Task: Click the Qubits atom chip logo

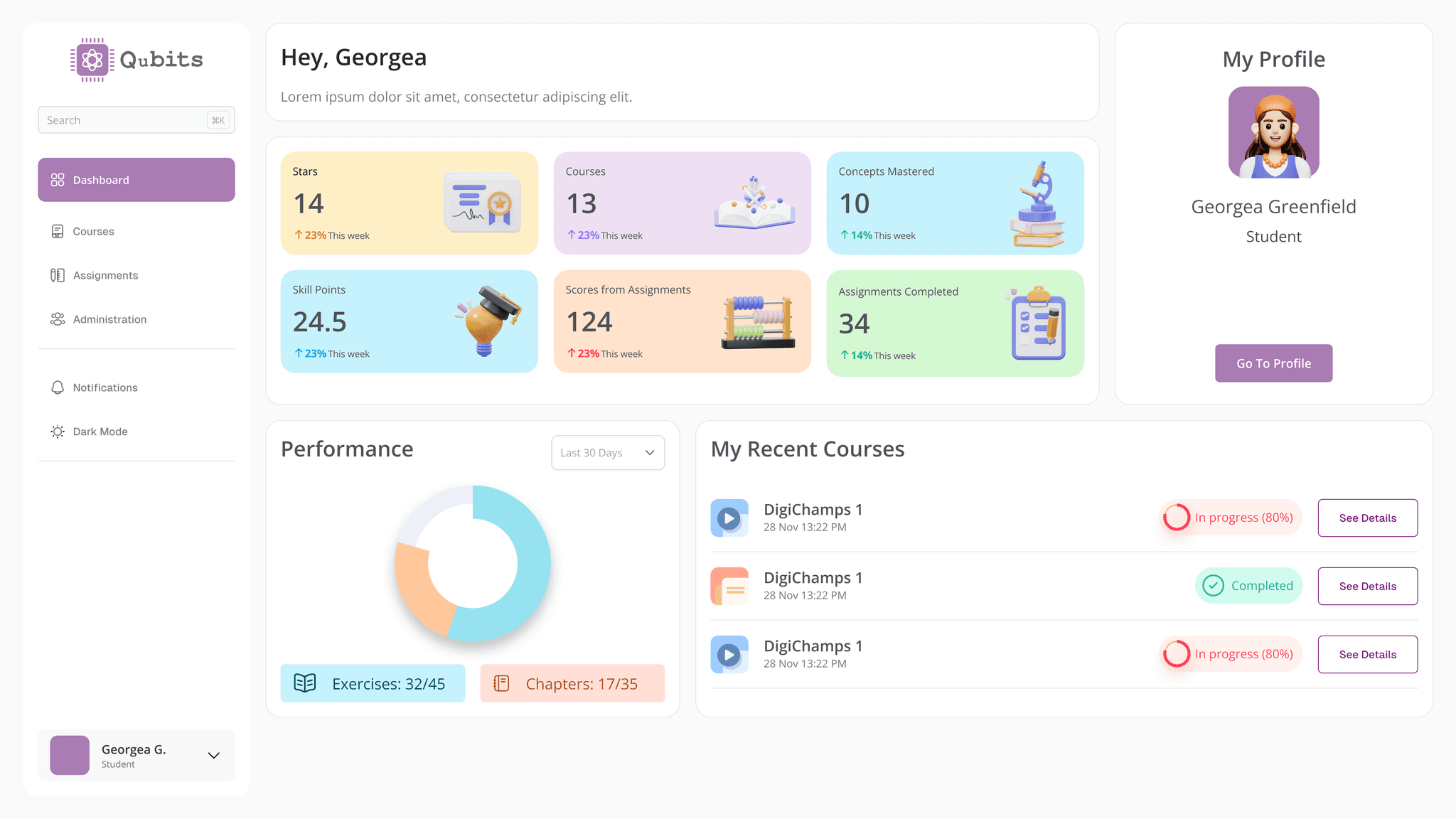Action: [x=92, y=60]
